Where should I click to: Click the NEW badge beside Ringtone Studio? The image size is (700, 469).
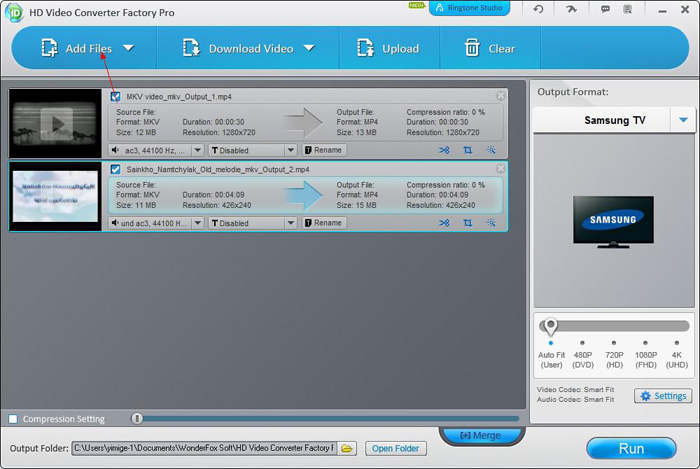pyautogui.click(x=417, y=5)
